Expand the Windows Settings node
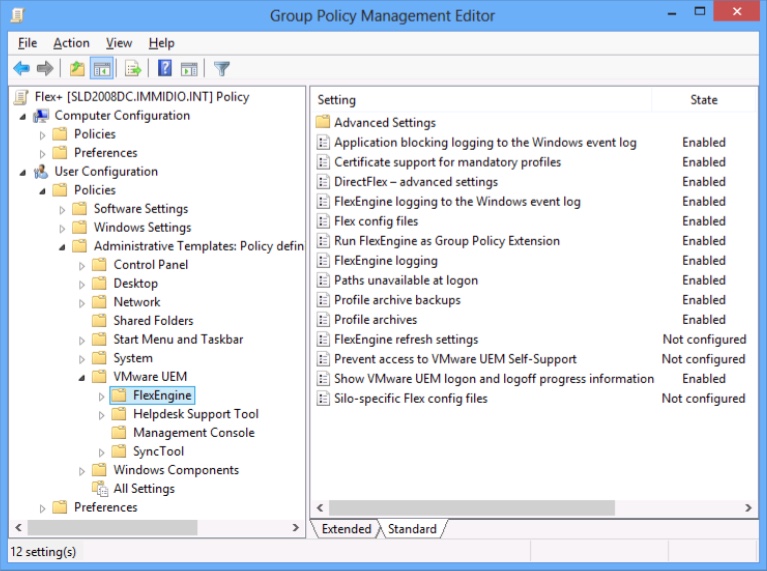 pyautogui.click(x=62, y=228)
